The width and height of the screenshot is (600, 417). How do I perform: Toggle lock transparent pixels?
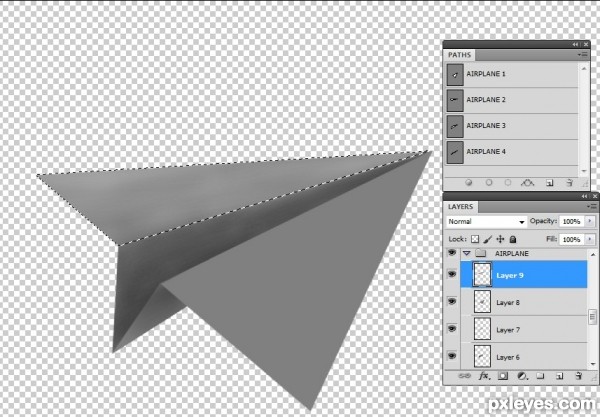click(x=475, y=239)
